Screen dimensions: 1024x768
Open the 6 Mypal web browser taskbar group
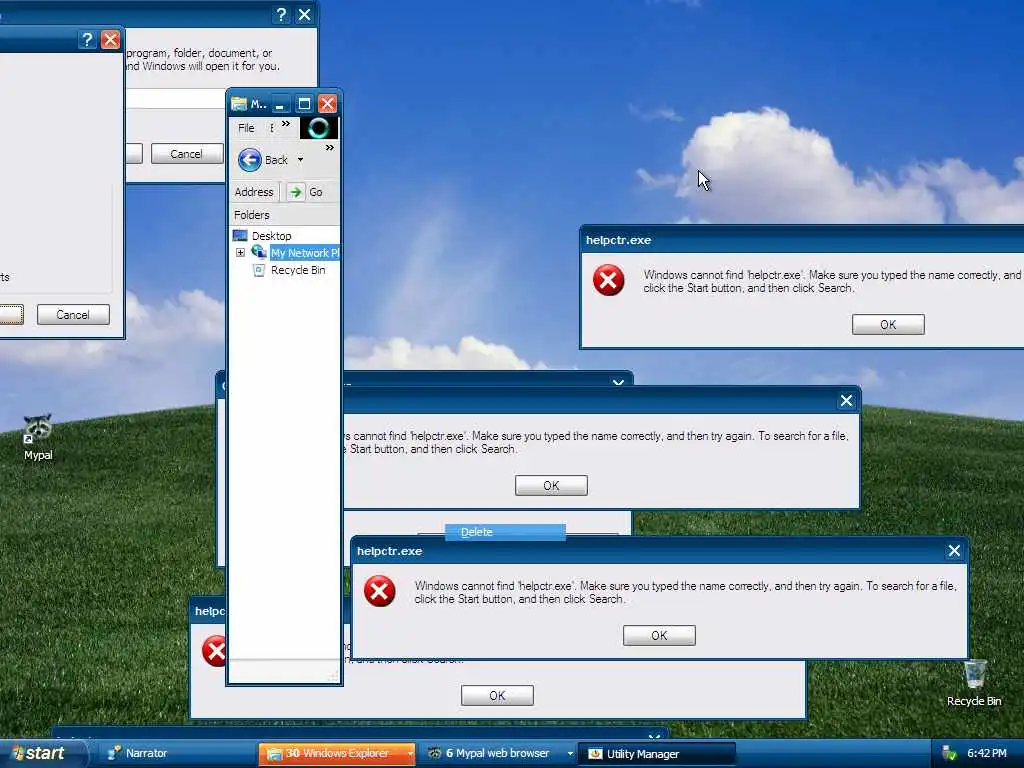tap(498, 754)
